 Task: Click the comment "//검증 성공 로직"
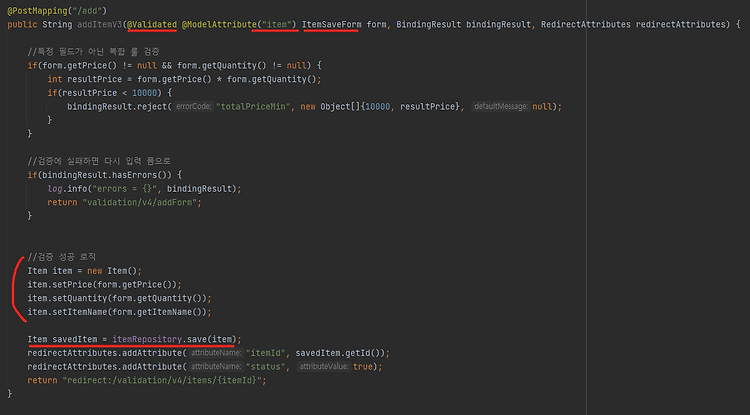pos(62,257)
